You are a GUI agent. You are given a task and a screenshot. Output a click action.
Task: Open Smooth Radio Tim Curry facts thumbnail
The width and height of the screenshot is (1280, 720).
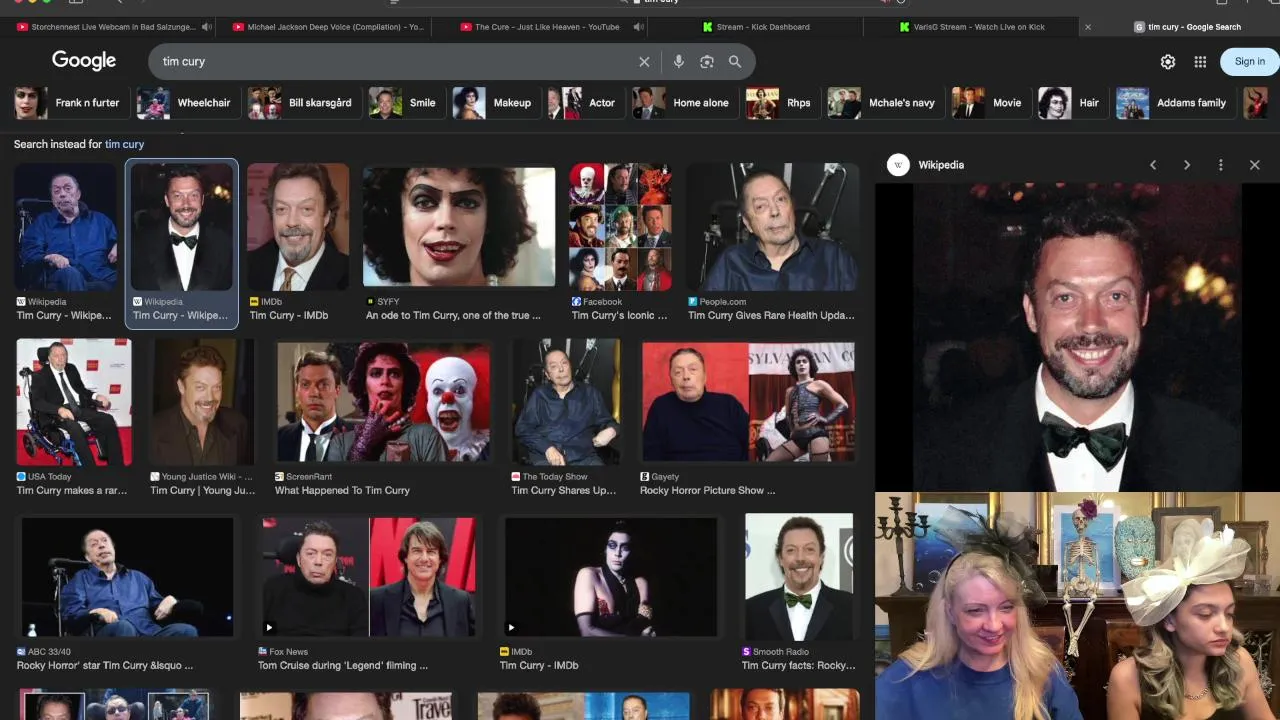pyautogui.click(x=799, y=577)
